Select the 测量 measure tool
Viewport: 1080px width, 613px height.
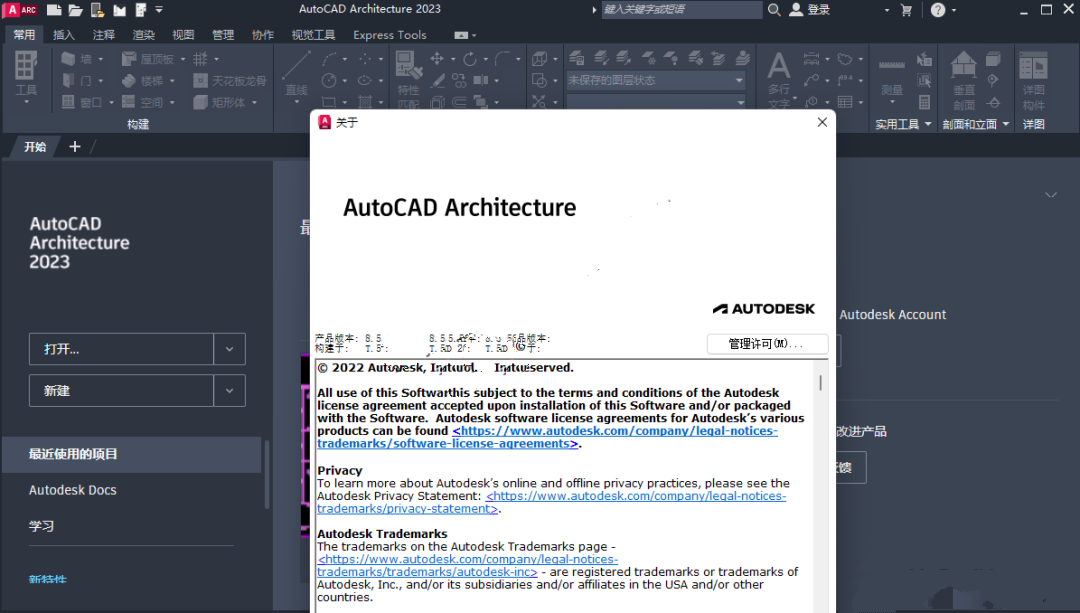(x=892, y=77)
